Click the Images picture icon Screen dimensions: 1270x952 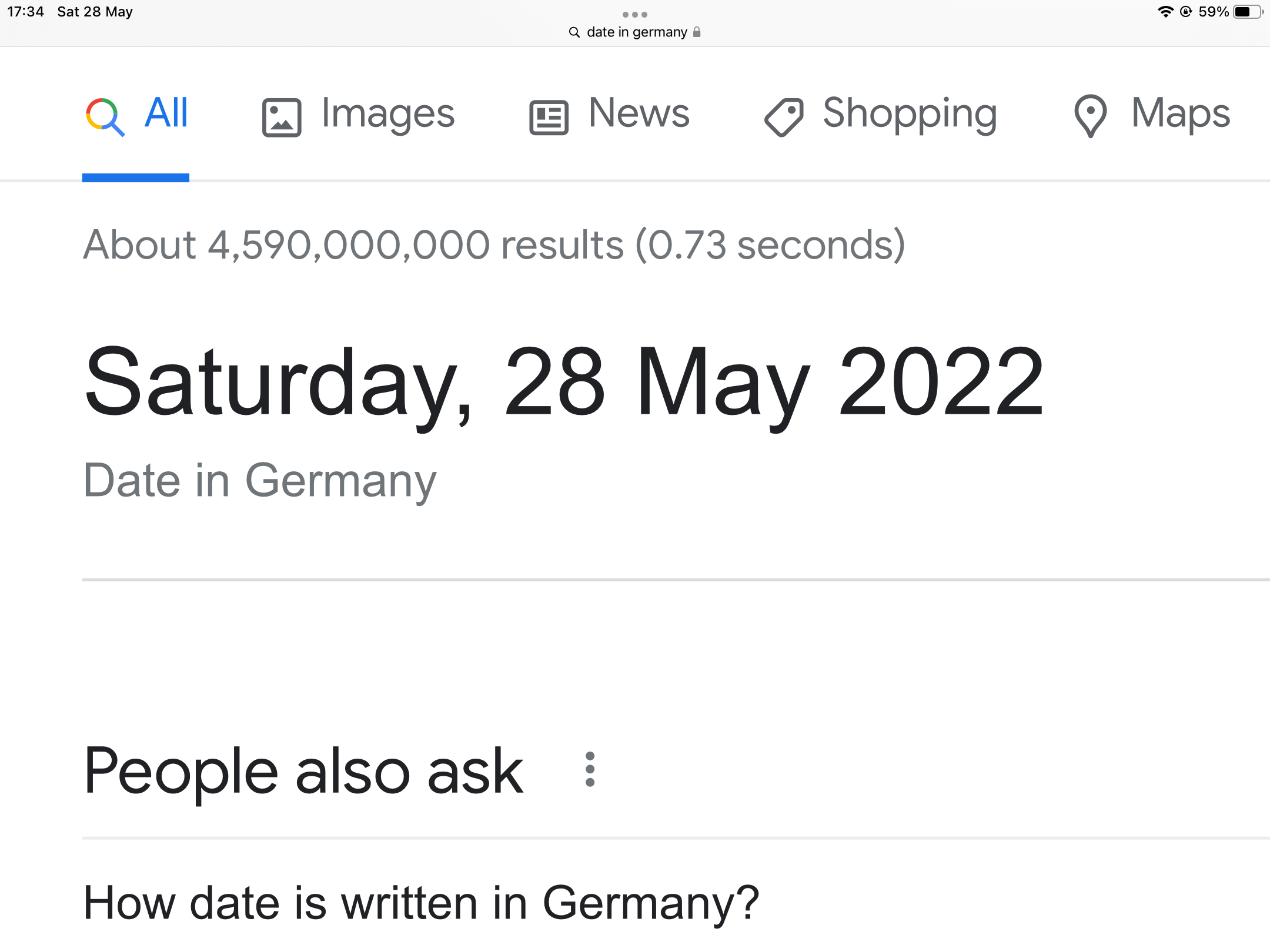pyautogui.click(x=282, y=118)
